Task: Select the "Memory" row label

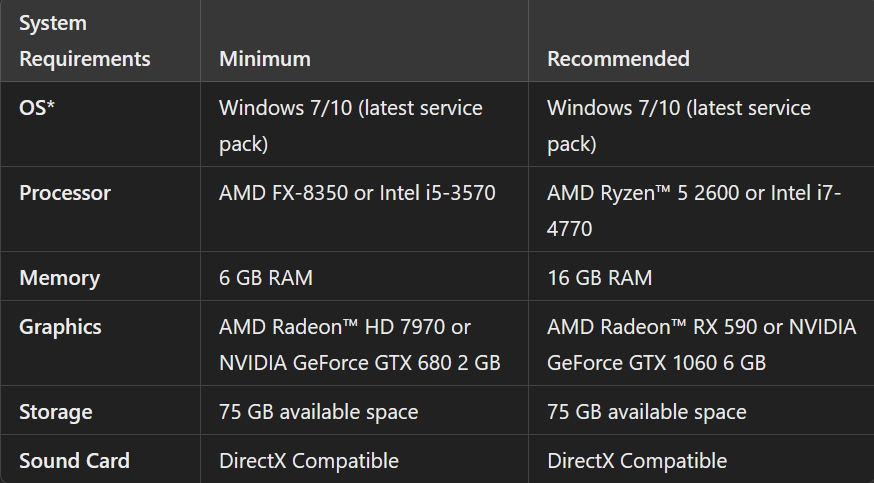Action: [x=59, y=278]
